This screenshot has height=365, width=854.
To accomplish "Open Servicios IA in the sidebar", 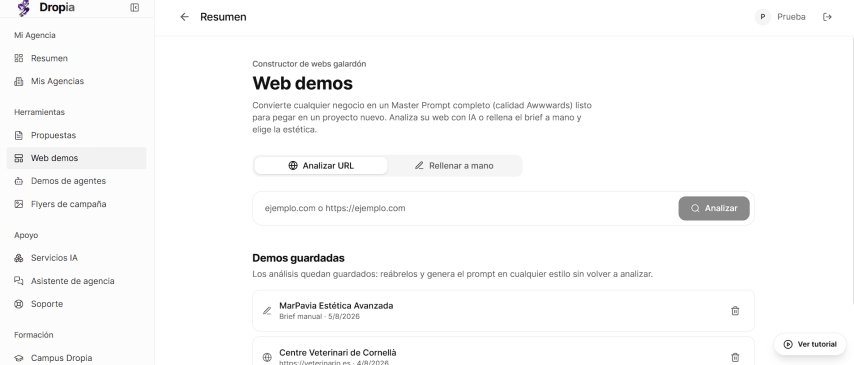I will point(76,258).
